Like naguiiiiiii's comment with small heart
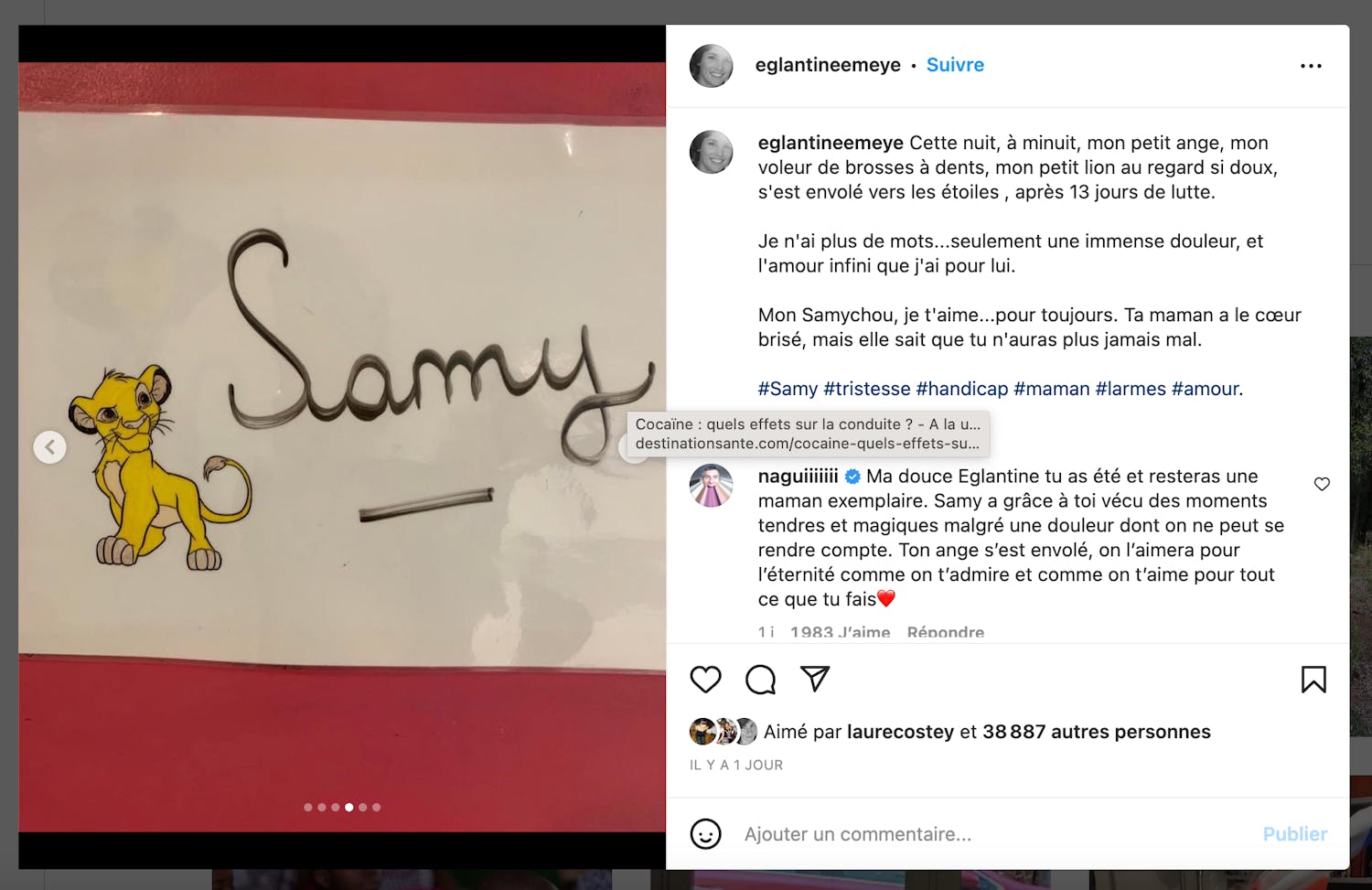 1322,484
